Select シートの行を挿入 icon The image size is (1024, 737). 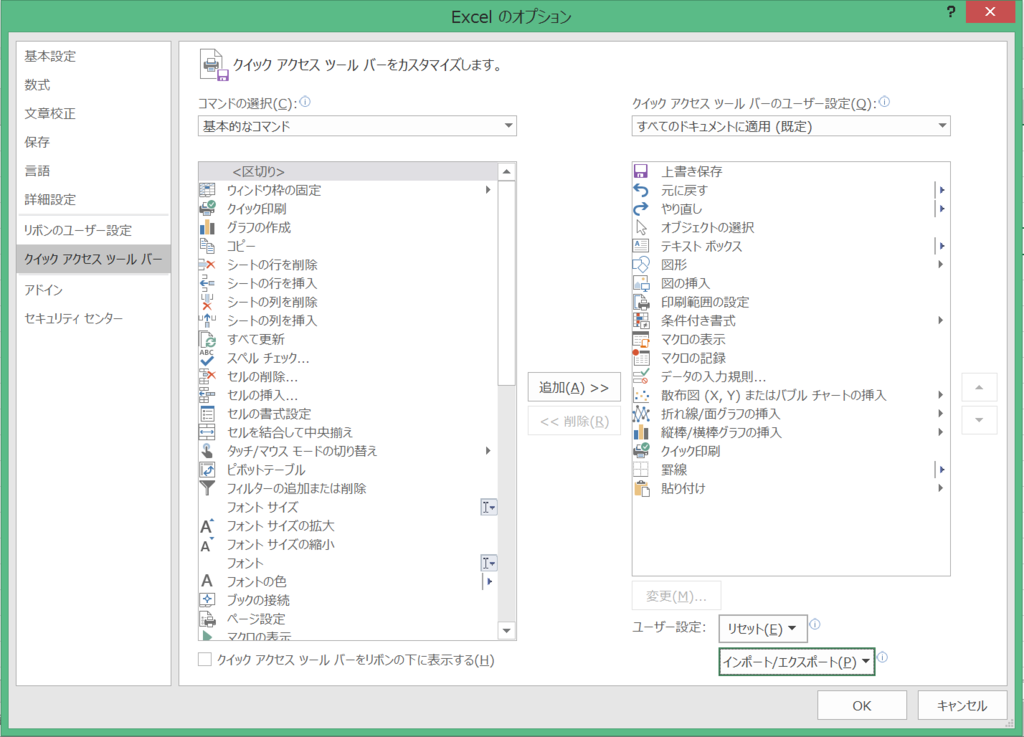coord(207,283)
